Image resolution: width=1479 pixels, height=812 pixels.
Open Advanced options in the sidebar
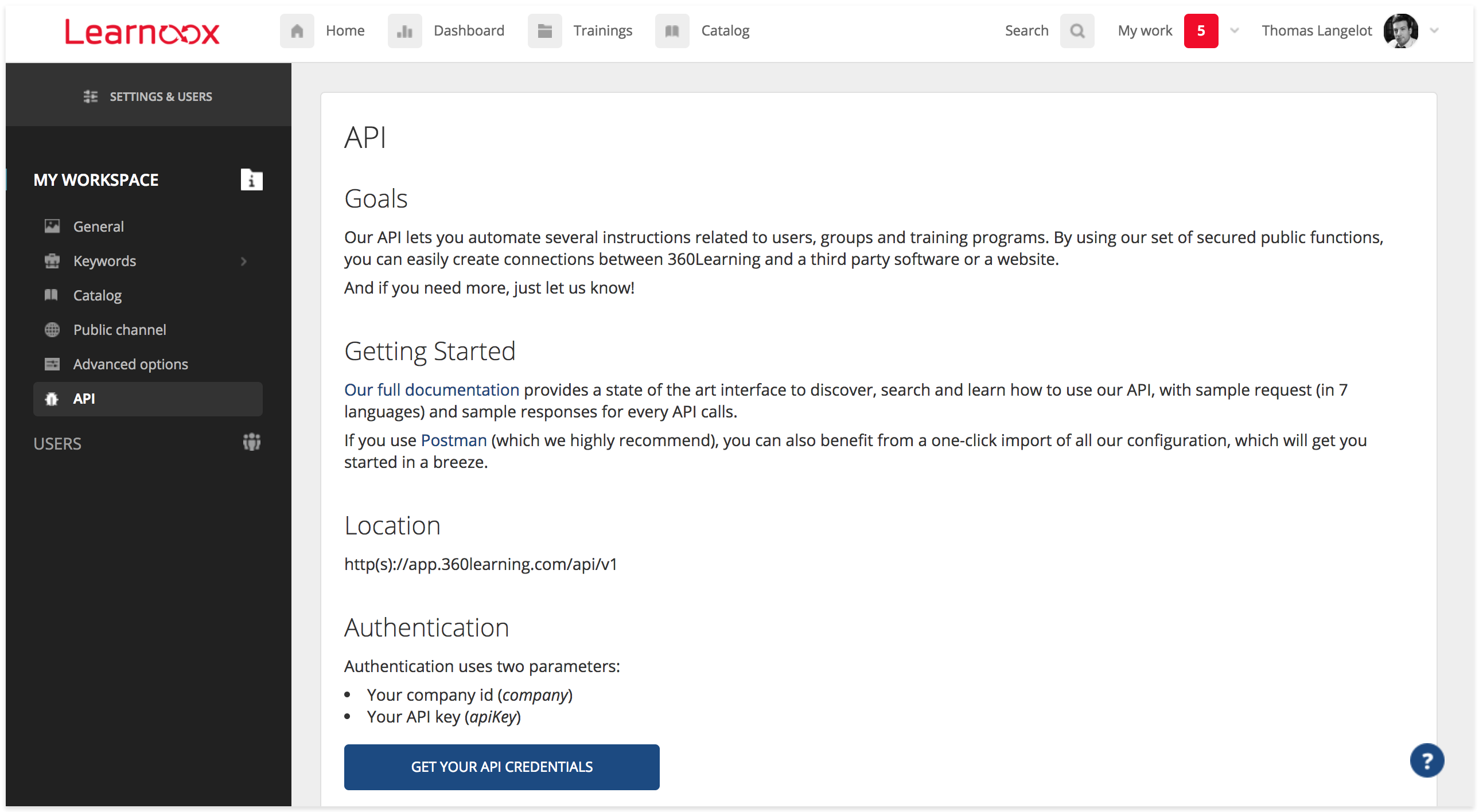(130, 364)
